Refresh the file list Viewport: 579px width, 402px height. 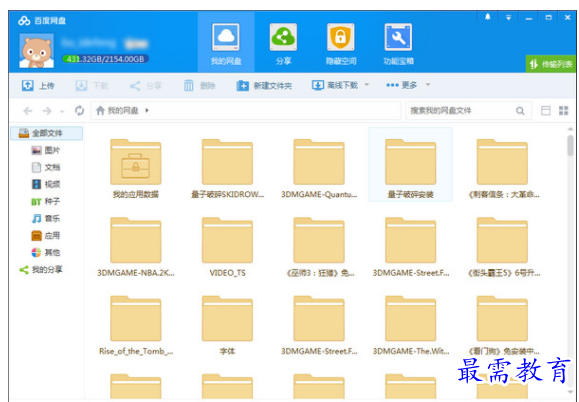79,110
